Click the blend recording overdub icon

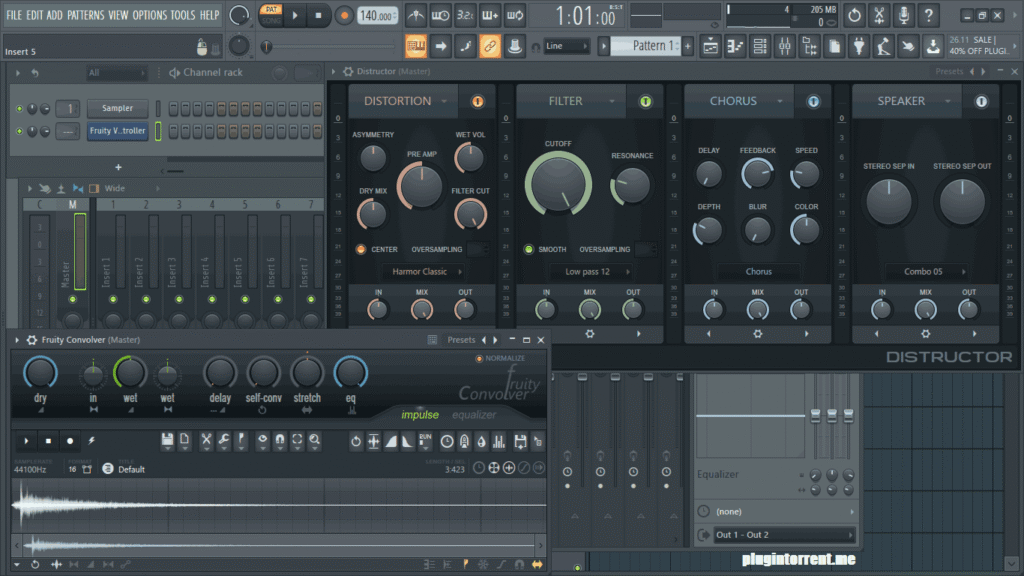coord(490,15)
